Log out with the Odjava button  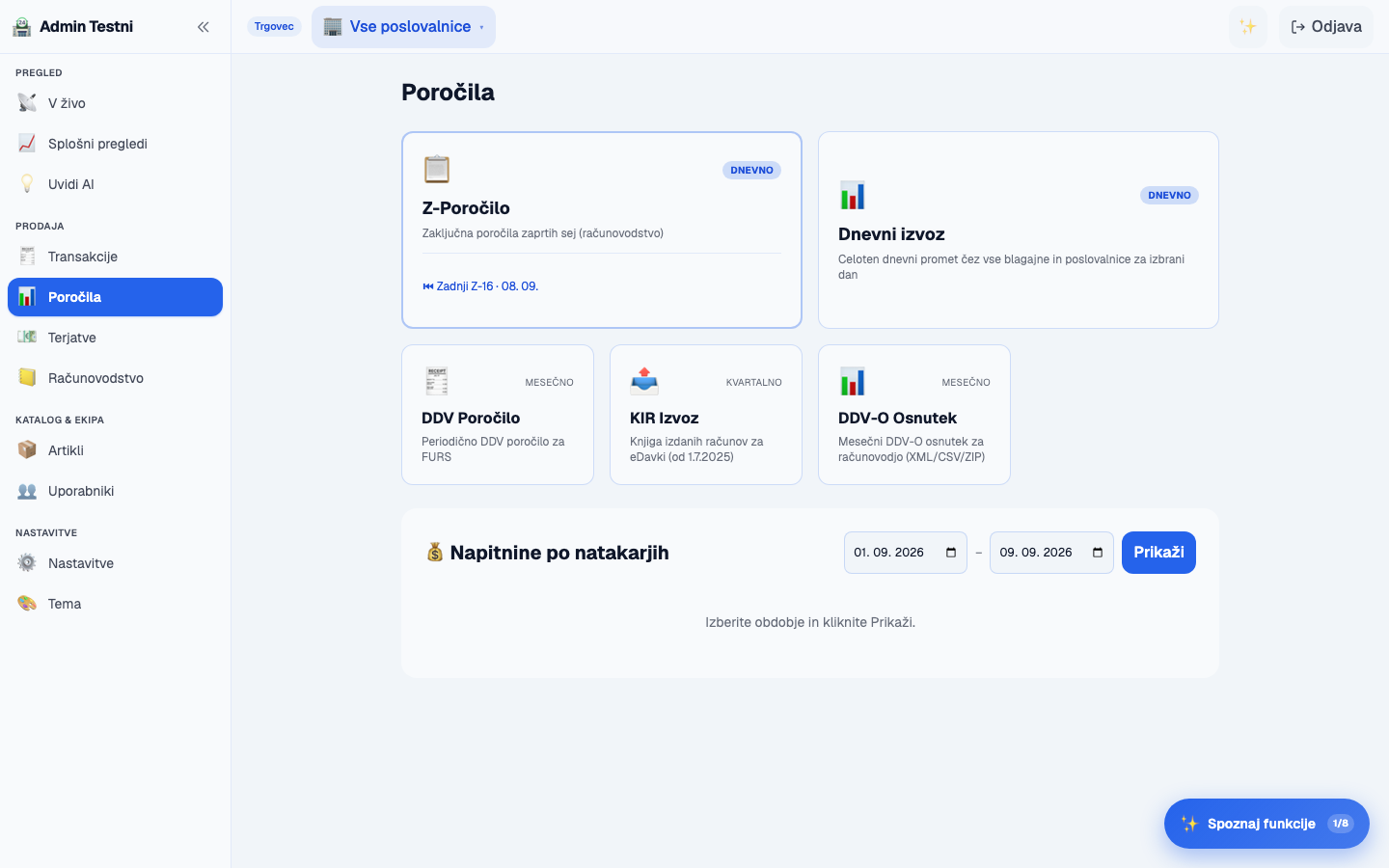pos(1326,27)
